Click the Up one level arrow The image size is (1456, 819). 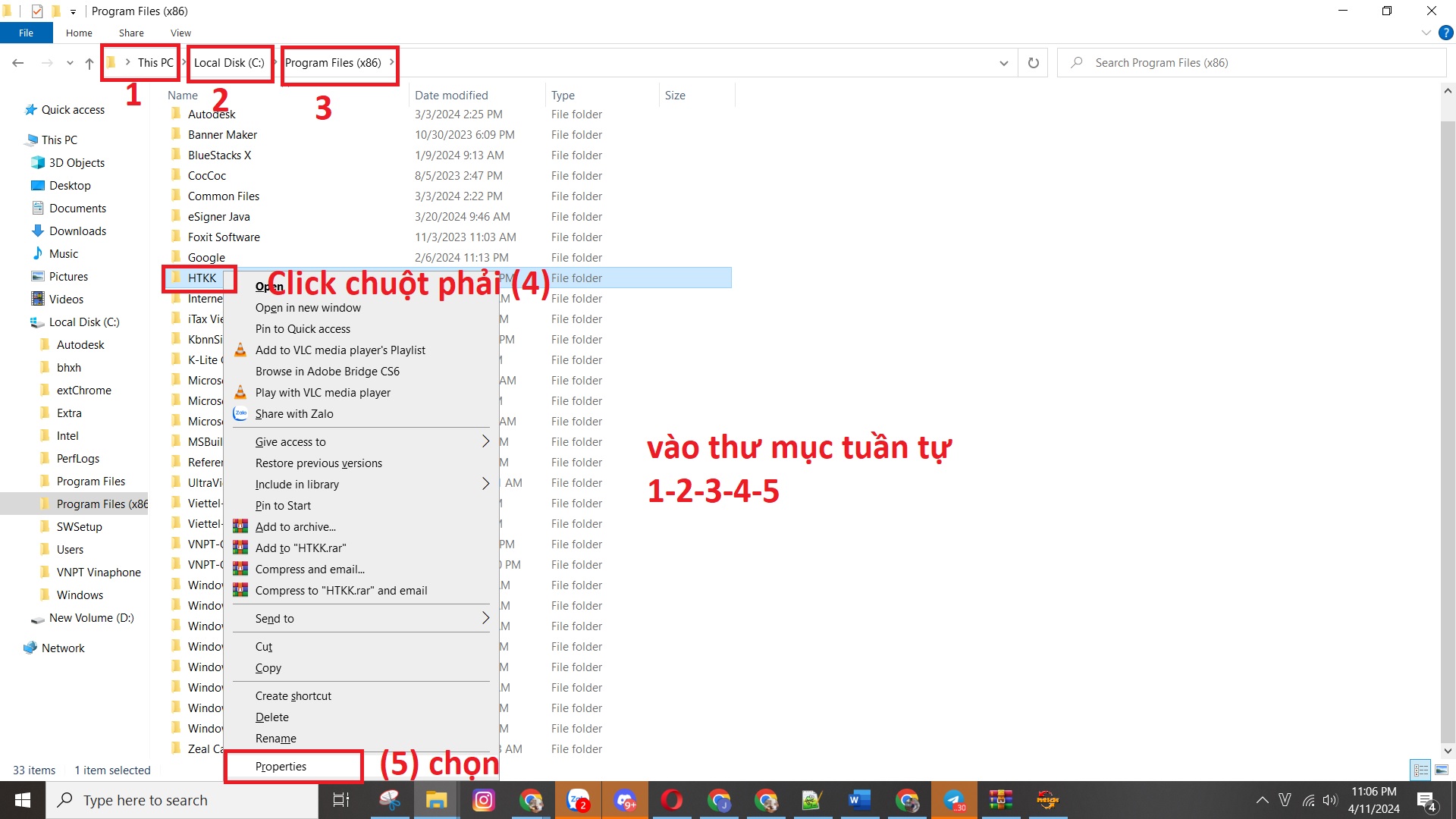coord(89,62)
